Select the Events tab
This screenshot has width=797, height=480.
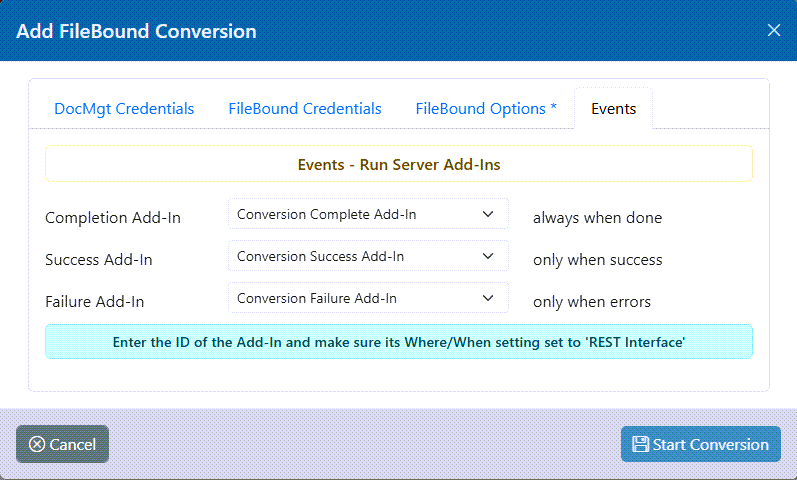[x=613, y=109]
